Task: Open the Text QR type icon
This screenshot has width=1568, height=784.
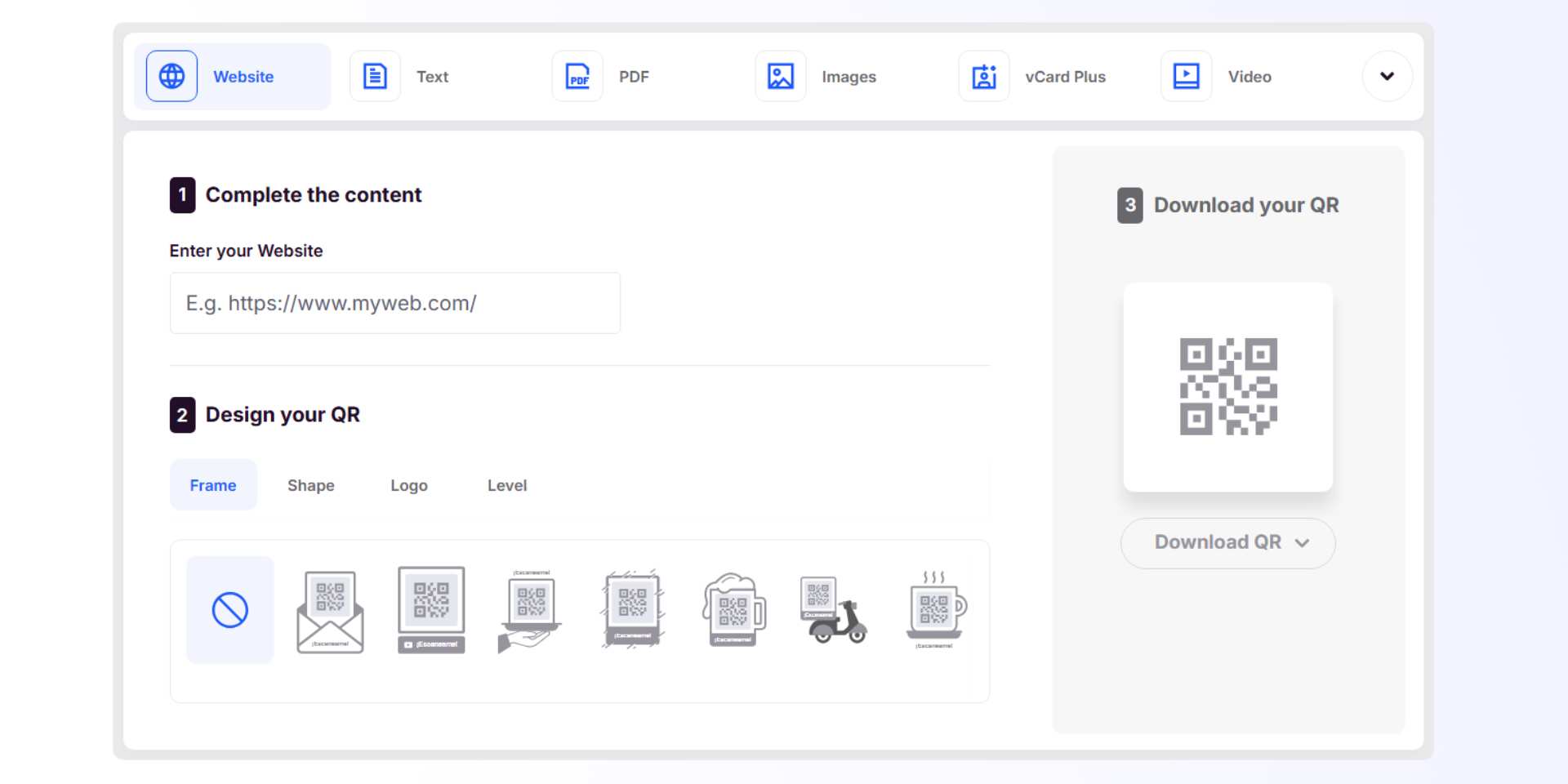Action: [x=375, y=76]
